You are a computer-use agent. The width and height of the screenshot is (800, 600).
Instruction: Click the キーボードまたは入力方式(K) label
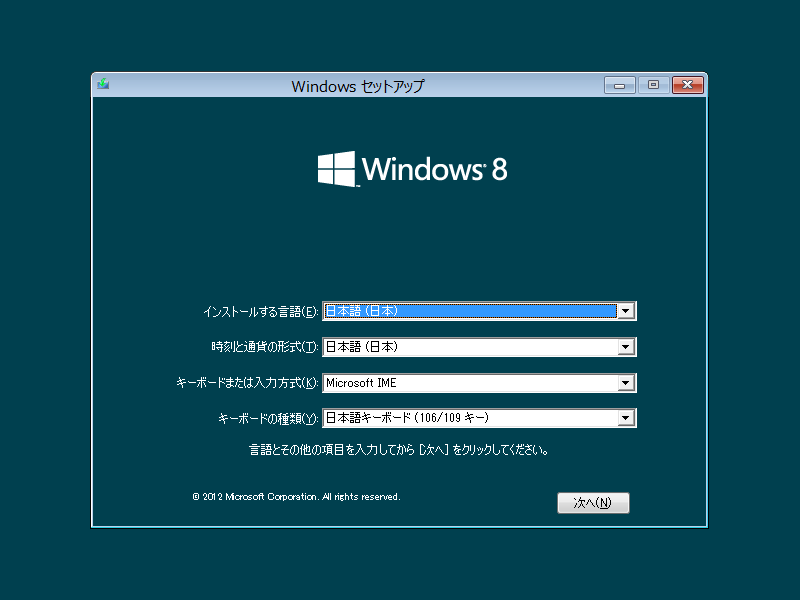pyautogui.click(x=247, y=383)
